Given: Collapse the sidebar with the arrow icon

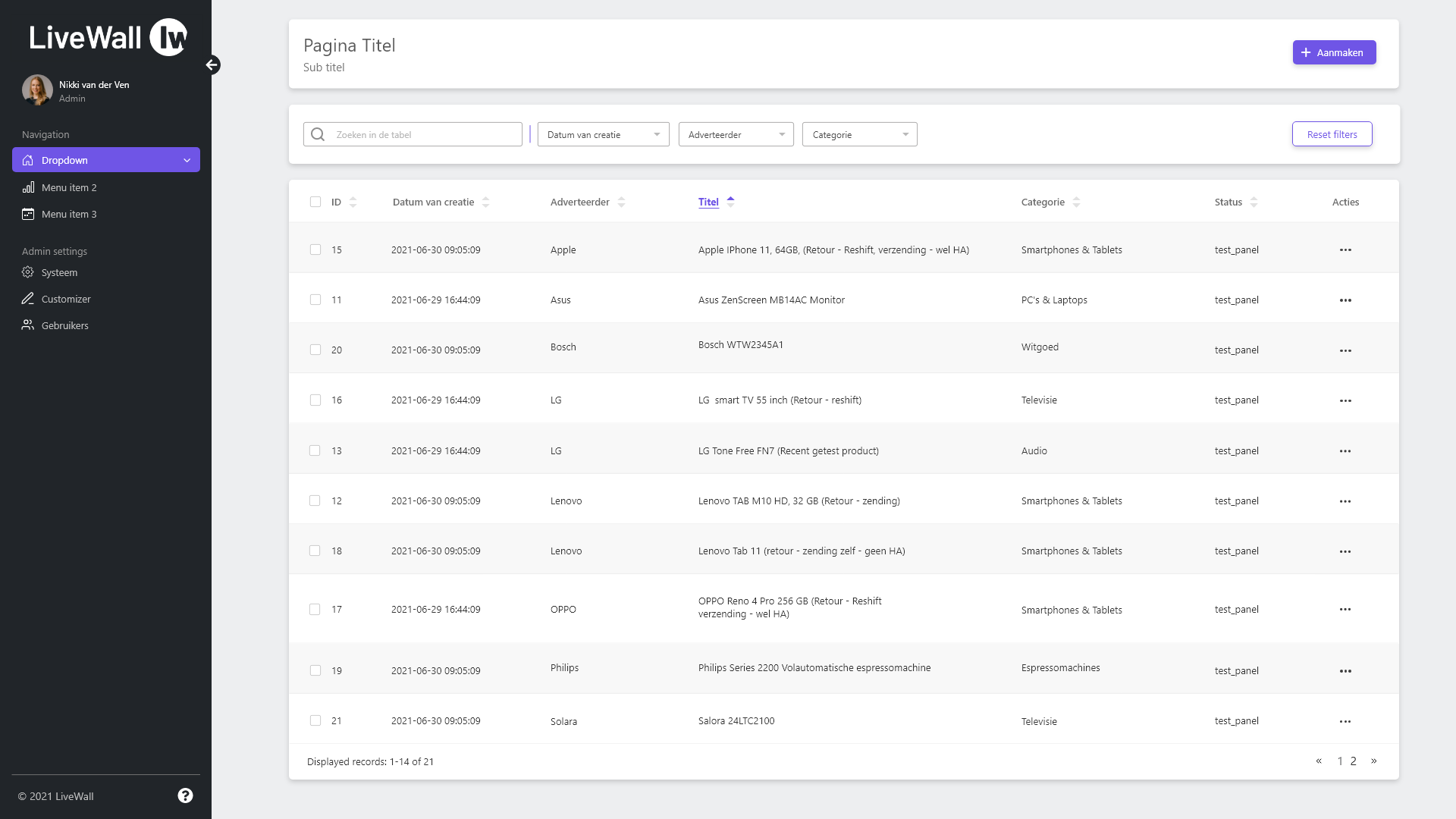Looking at the screenshot, I should [212, 65].
